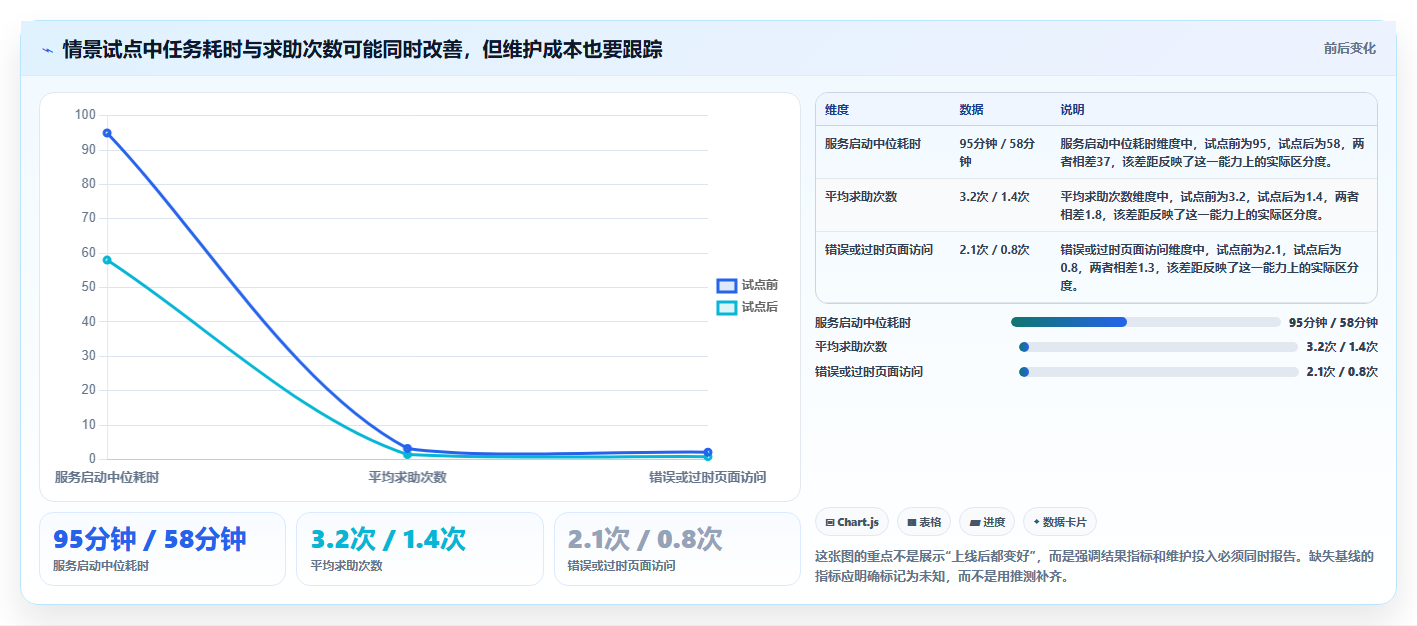Select the 3.2次 / 1.4次 data card
This screenshot has width=1417, height=626.
(x=420, y=549)
